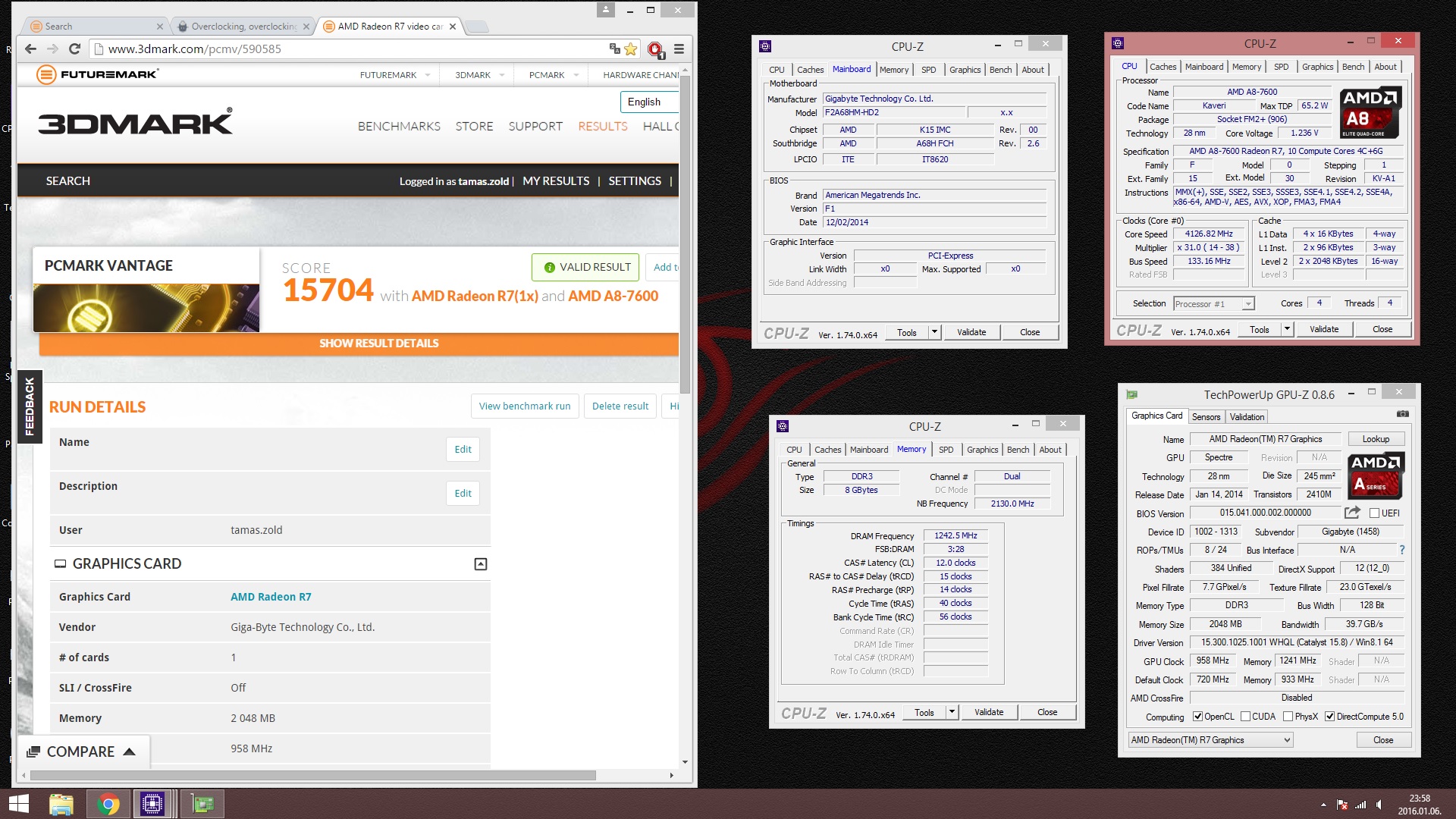Collapse the Graphics Card section icon
Image resolution: width=1456 pixels, height=819 pixels.
[481, 564]
